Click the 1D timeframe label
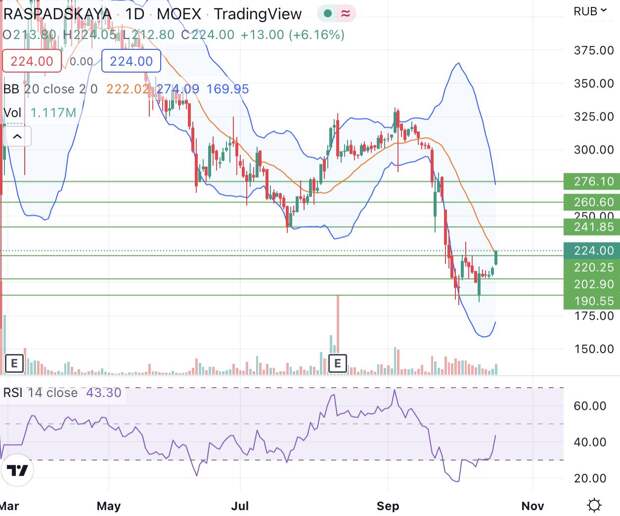The image size is (620, 516). click(x=135, y=14)
